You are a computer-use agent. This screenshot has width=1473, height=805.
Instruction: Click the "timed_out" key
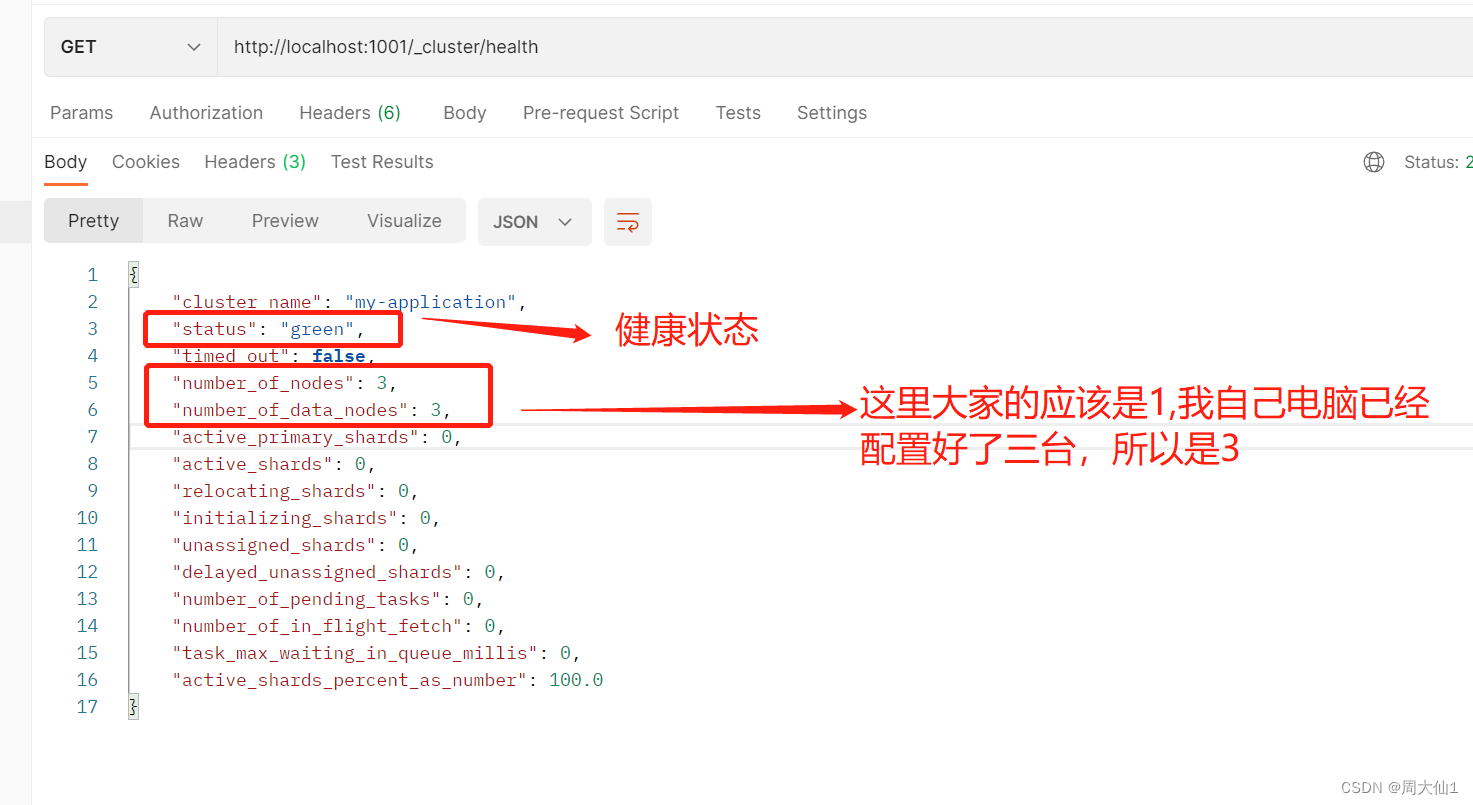[x=233, y=356]
